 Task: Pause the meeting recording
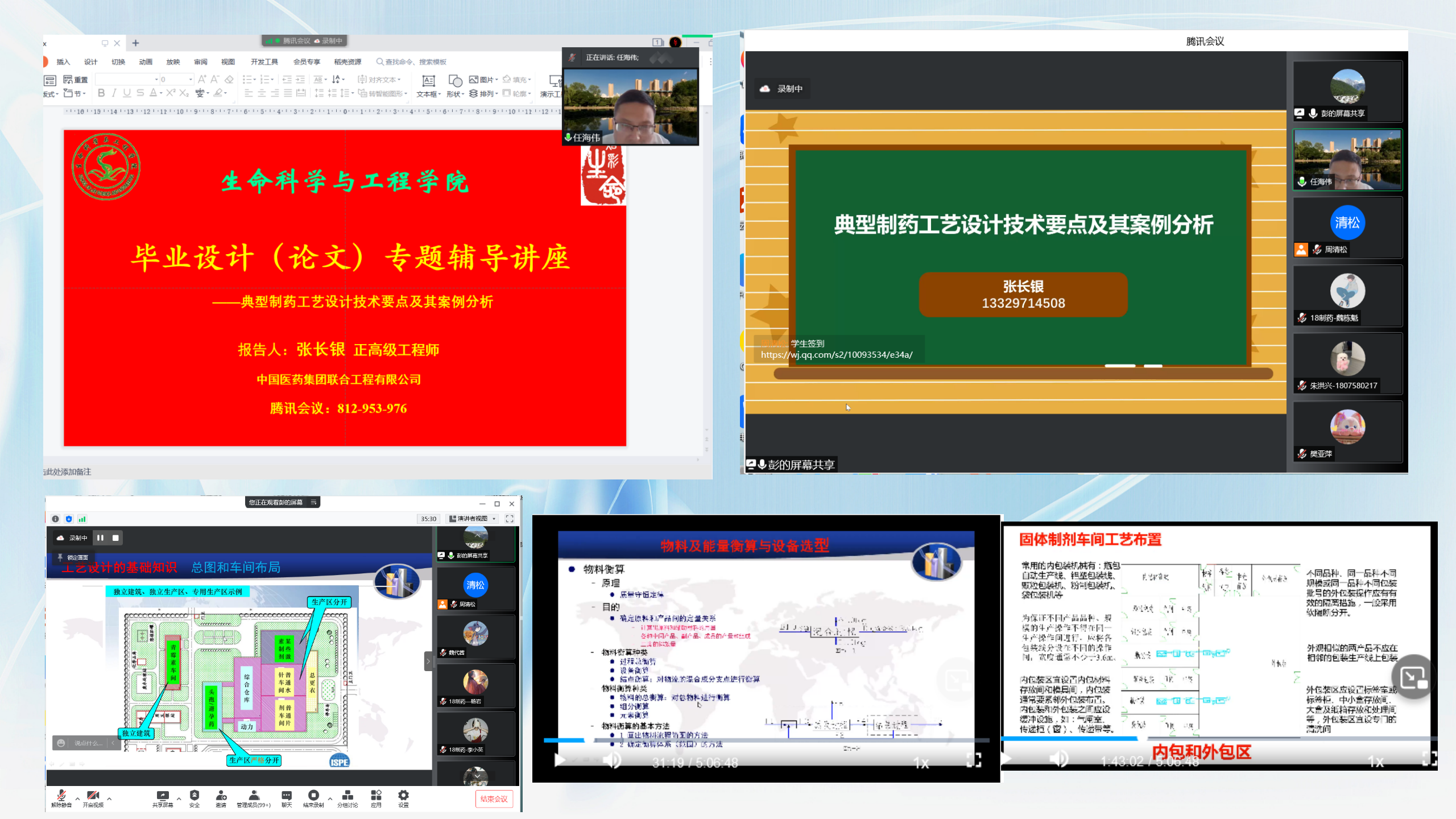(x=100, y=537)
